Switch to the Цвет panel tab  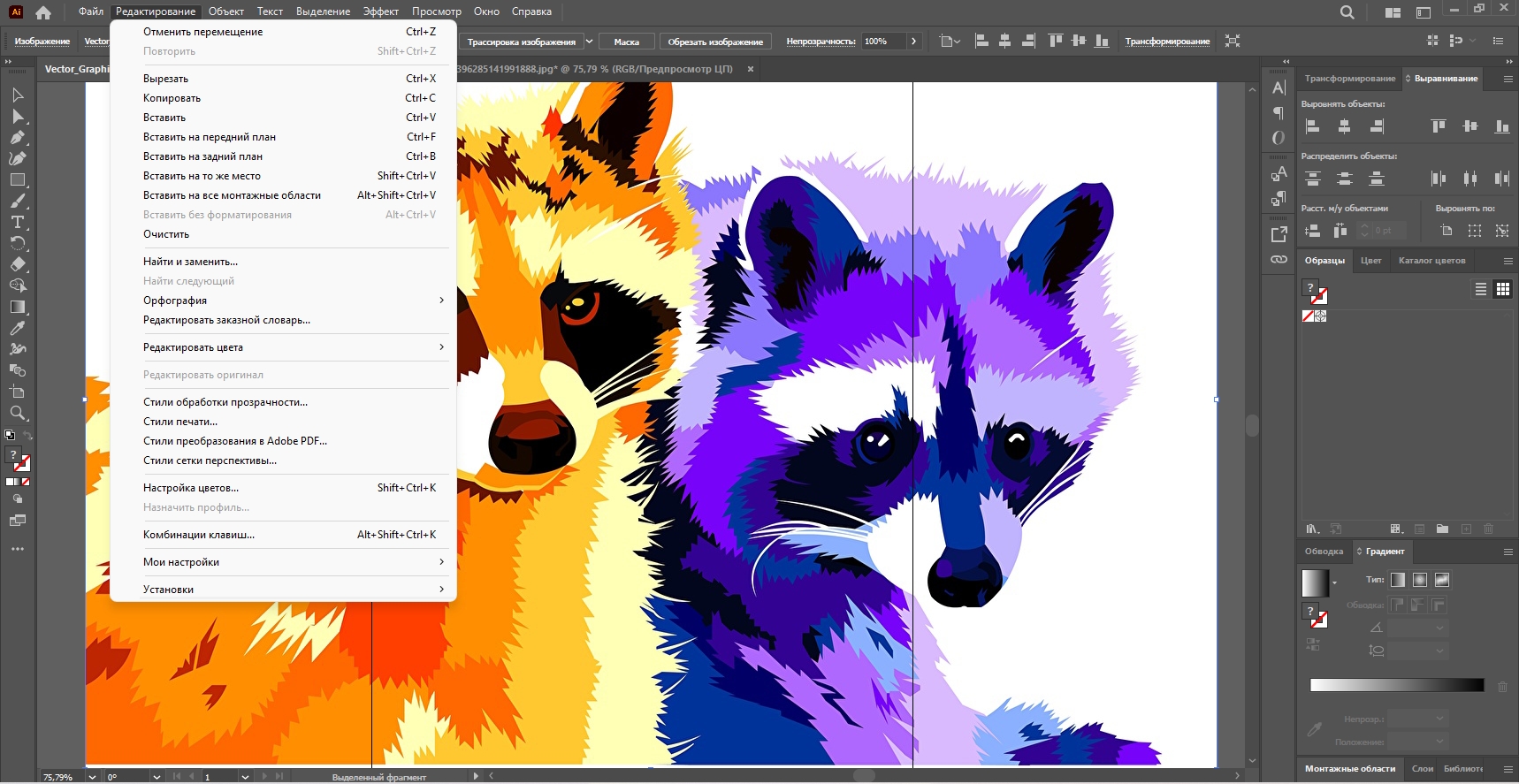[1370, 261]
